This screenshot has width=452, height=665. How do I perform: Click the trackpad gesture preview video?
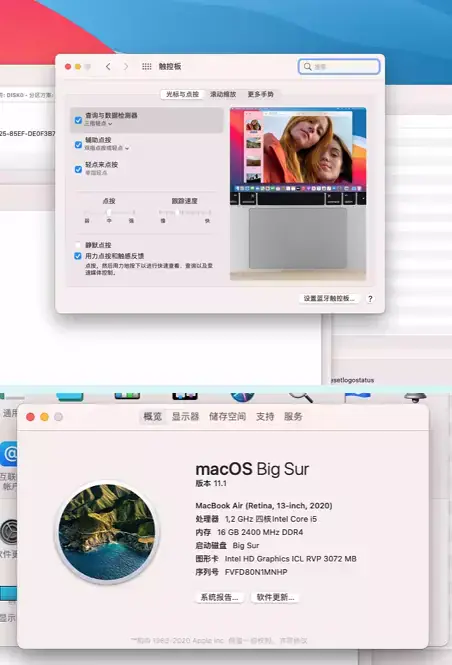pos(298,193)
